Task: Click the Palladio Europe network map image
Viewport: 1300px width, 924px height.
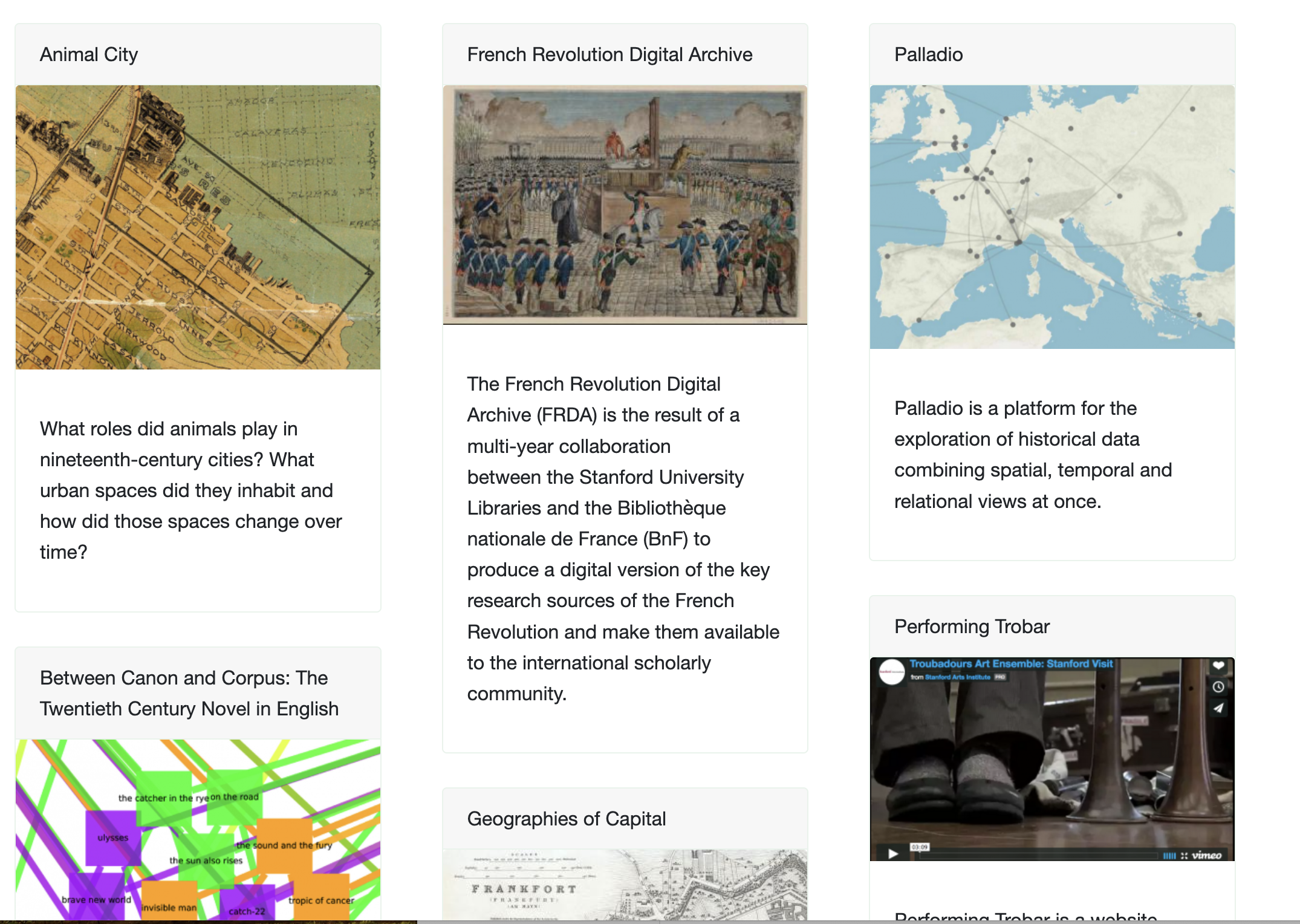Action: click(1052, 216)
